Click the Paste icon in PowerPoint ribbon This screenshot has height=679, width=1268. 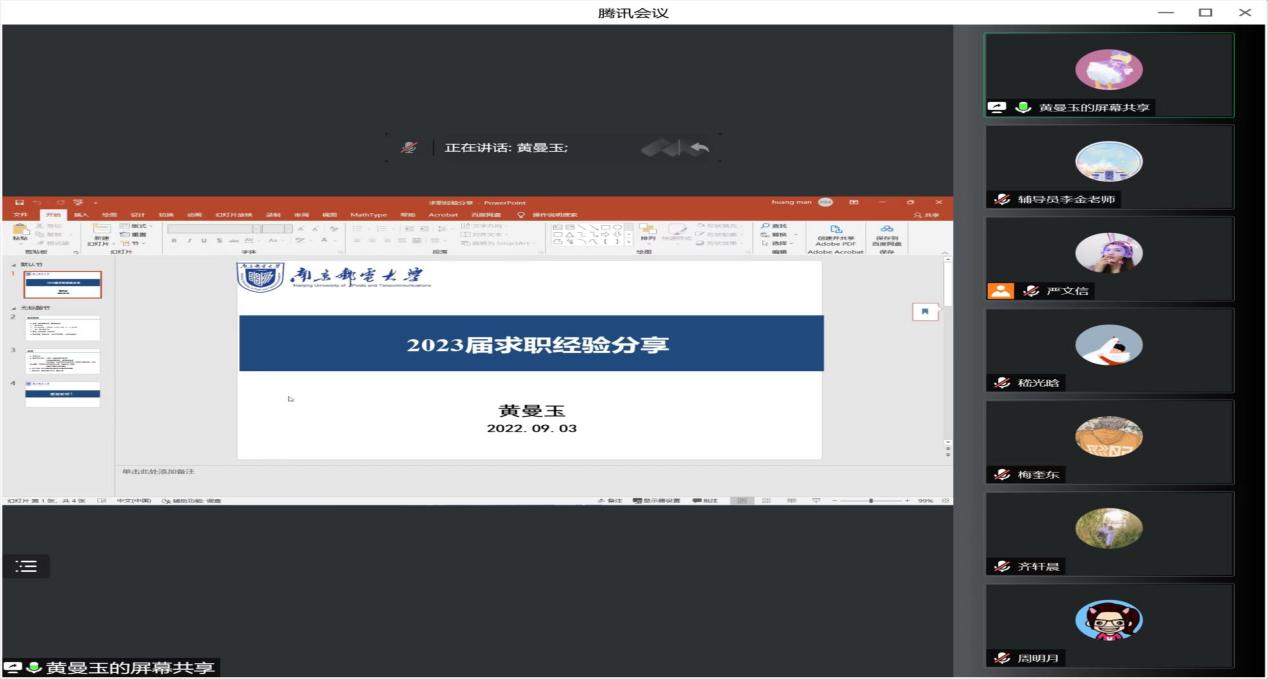click(20, 231)
